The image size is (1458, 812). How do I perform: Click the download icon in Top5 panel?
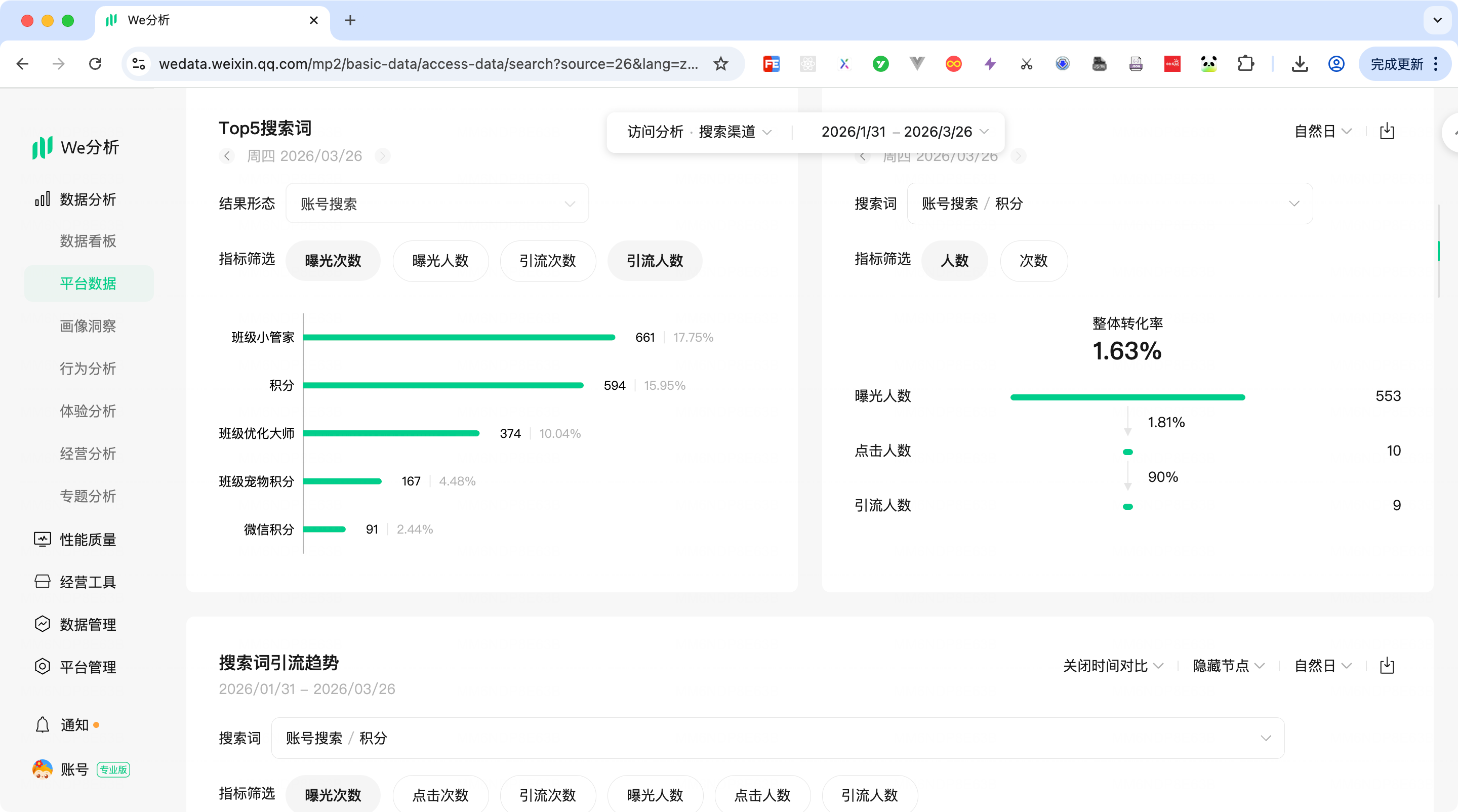click(1387, 131)
